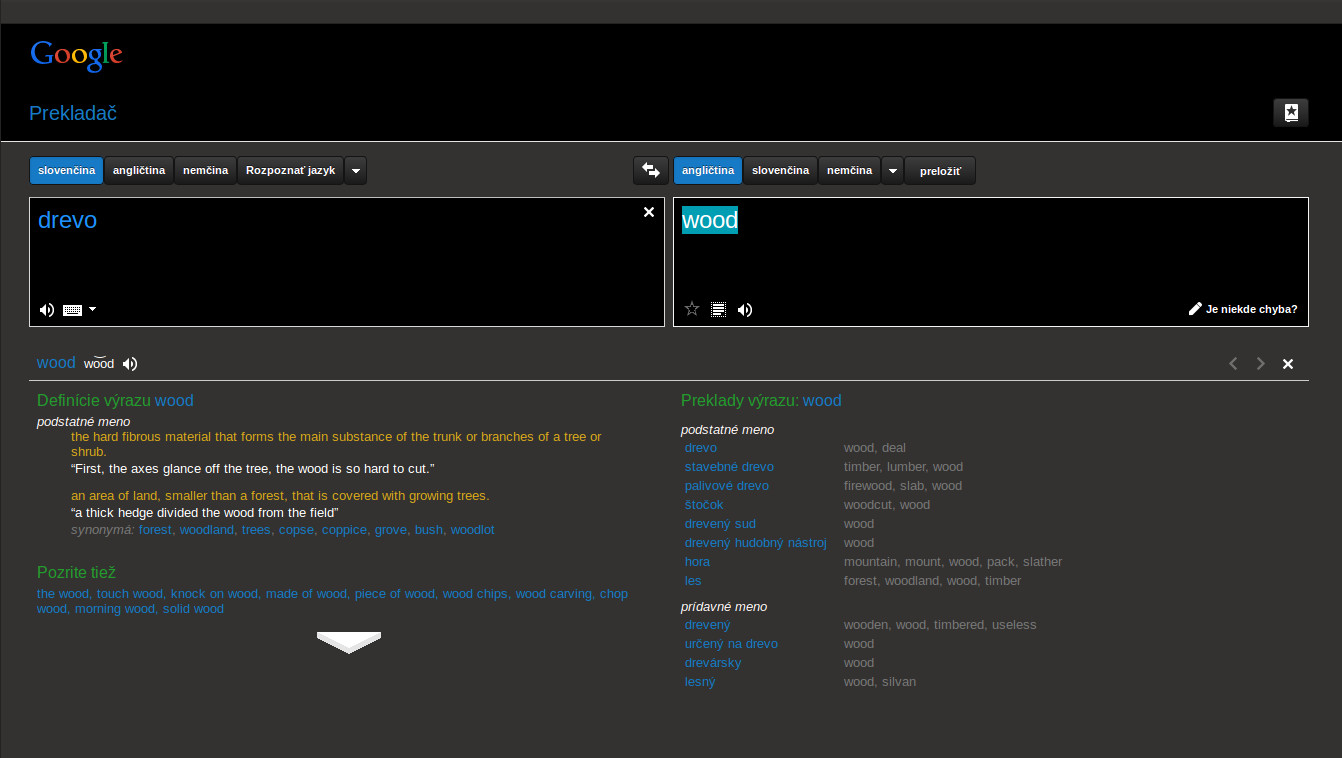Open synonym woodlot
Screen dimensions: 1342x758
472,530
